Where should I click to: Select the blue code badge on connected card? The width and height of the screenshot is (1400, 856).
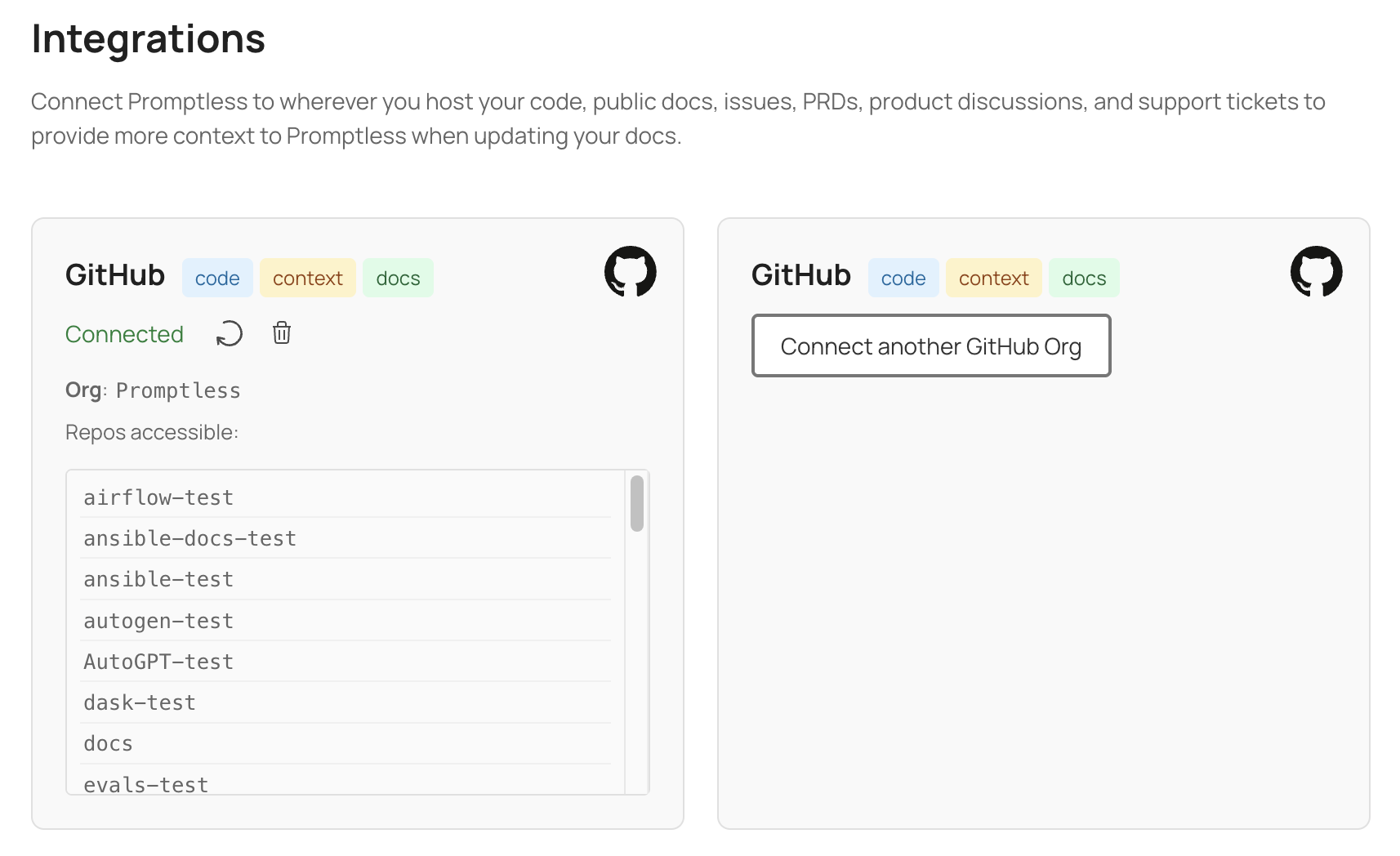pos(217,277)
